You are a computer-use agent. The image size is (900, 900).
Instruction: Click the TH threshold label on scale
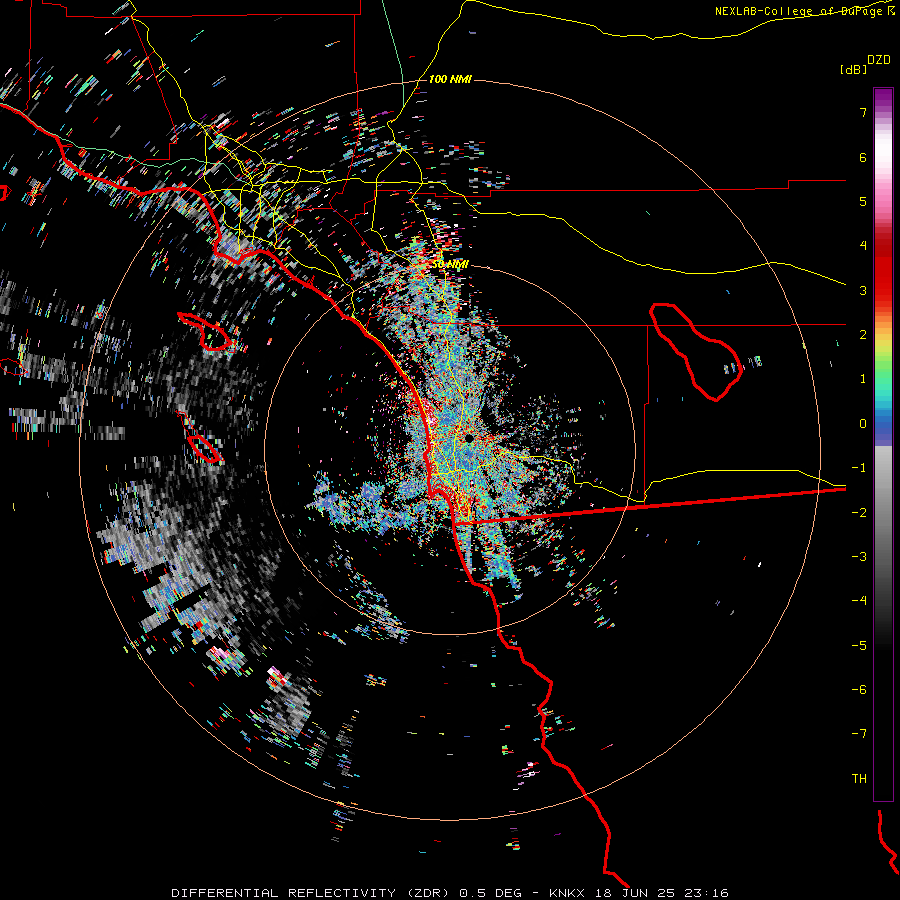(859, 779)
